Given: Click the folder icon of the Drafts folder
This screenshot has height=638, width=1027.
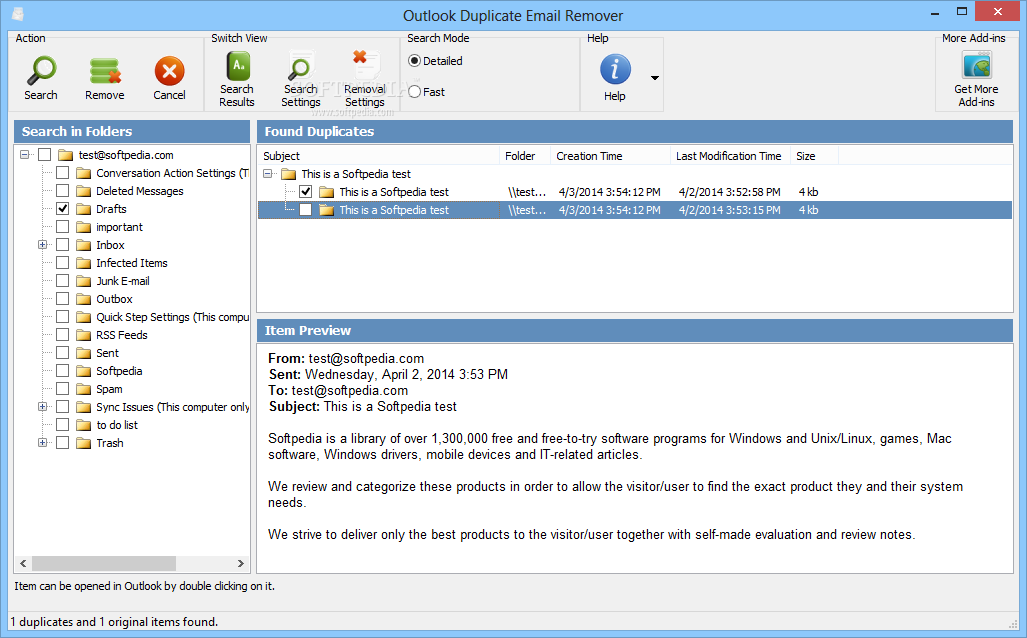Looking at the screenshot, I should 83,209.
